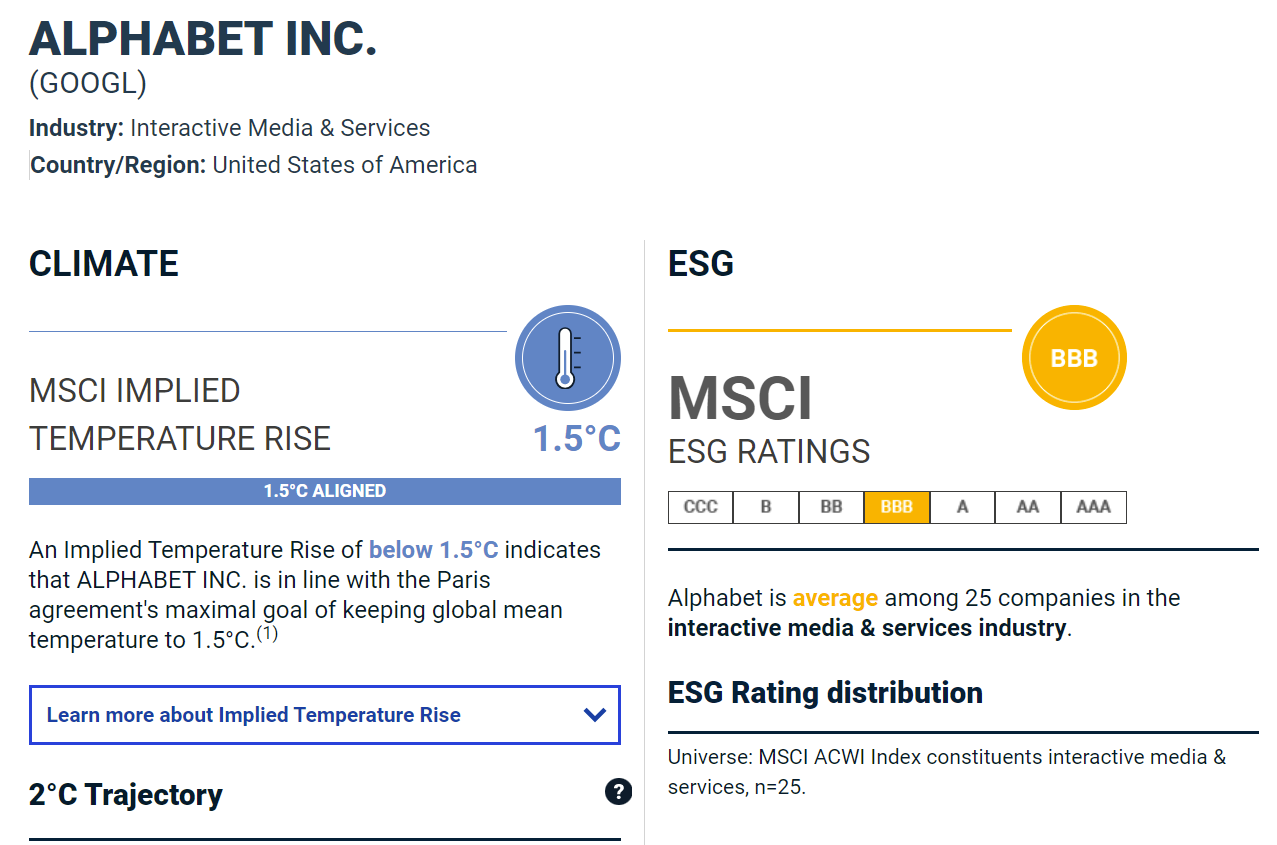This screenshot has width=1277, height=845.
Task: Select the AAA rating box
Action: [1093, 507]
